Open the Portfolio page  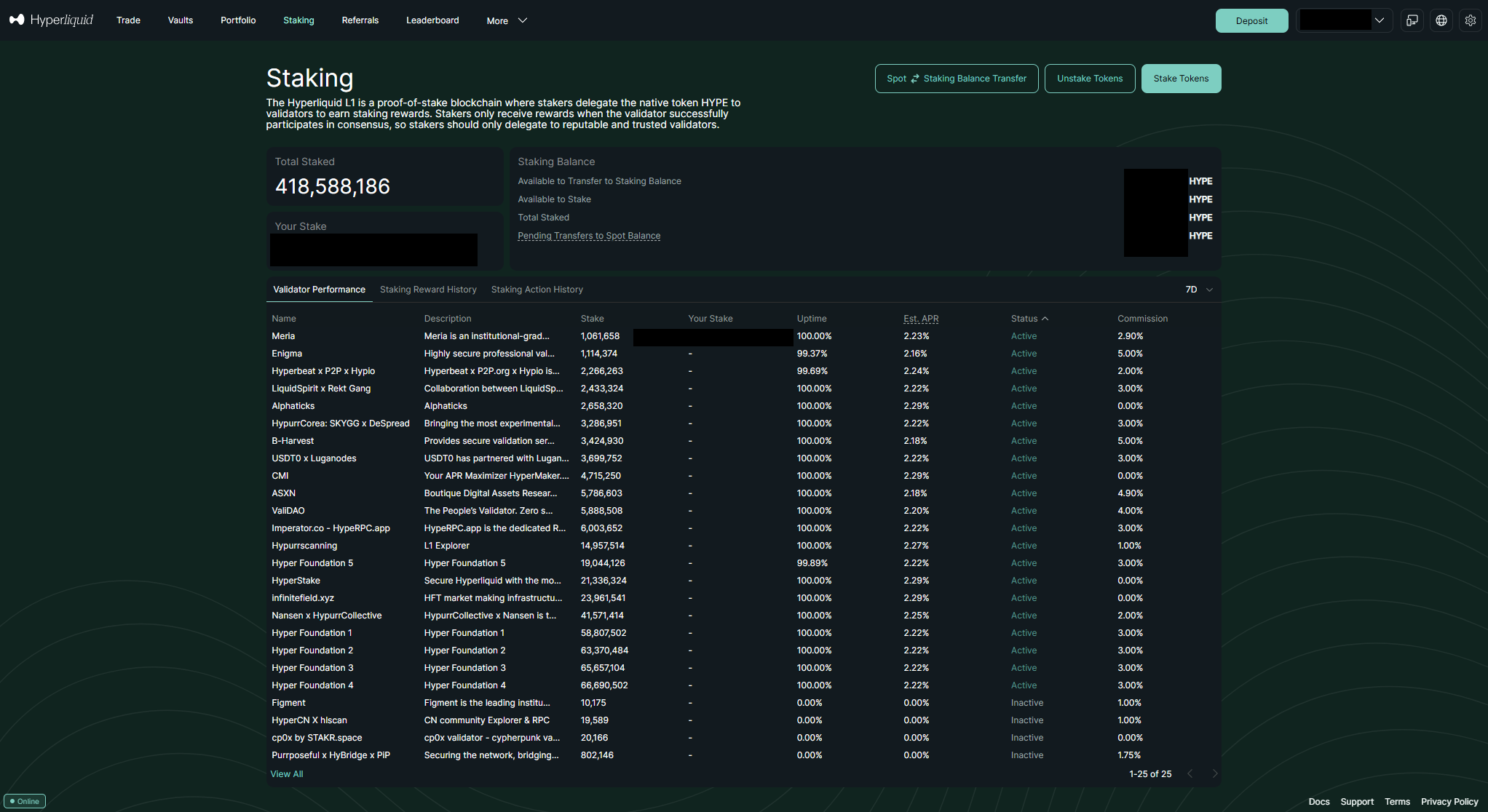pyautogui.click(x=238, y=20)
